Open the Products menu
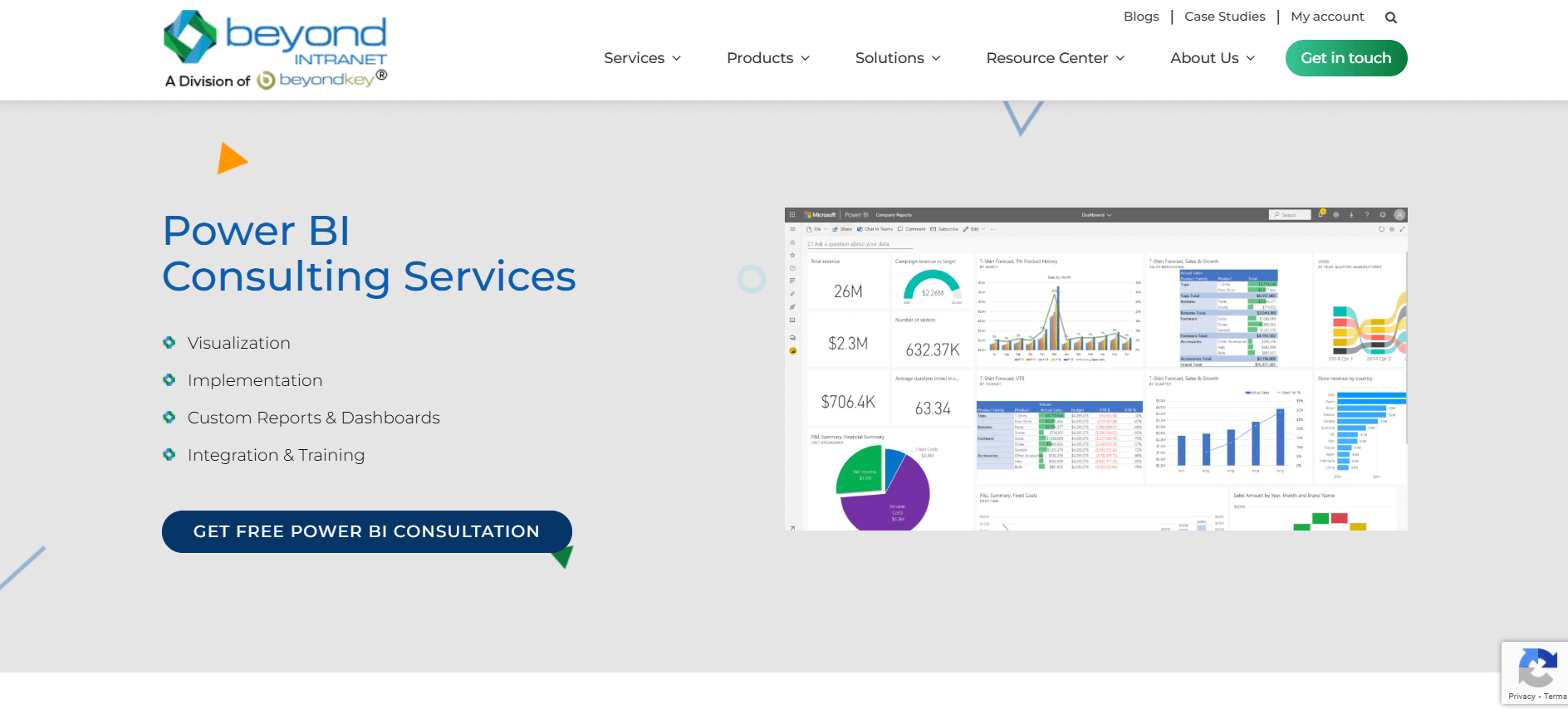This screenshot has height=709, width=1568. point(760,58)
